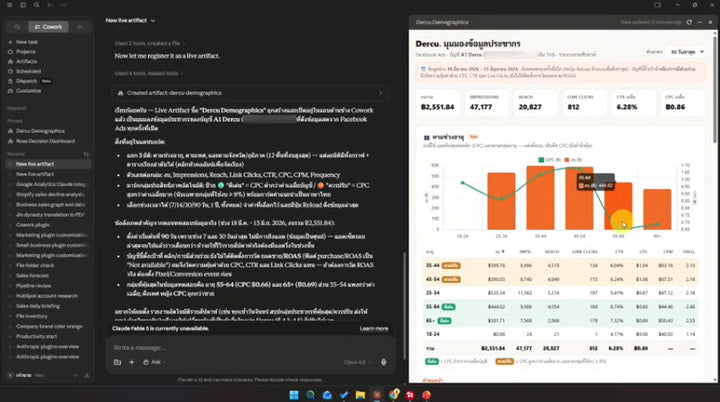This screenshot has width=720, height=402.
Task: Select highlighted New live artifact conversation
Action: point(48,164)
